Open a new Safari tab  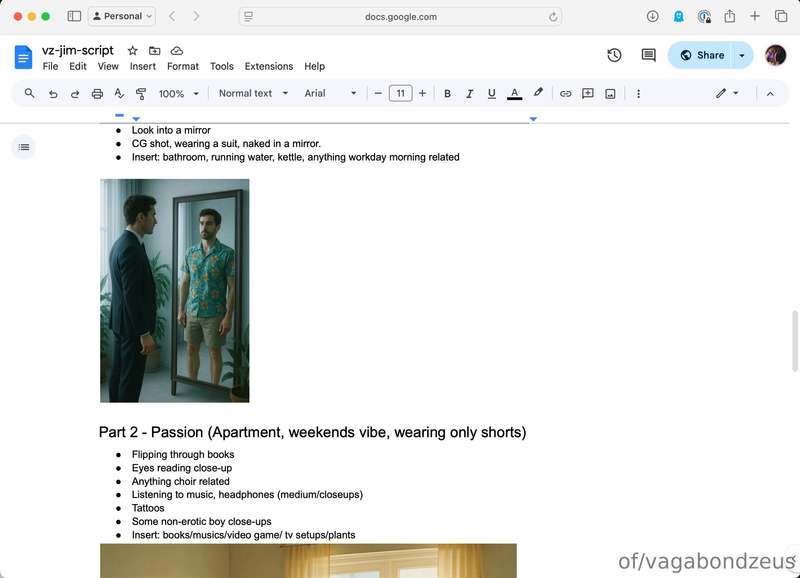click(x=755, y=16)
